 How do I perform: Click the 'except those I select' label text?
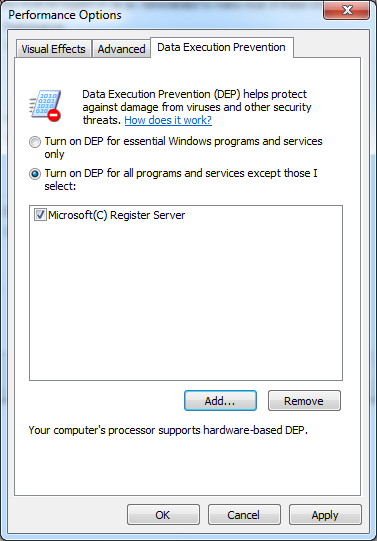(x=181, y=179)
